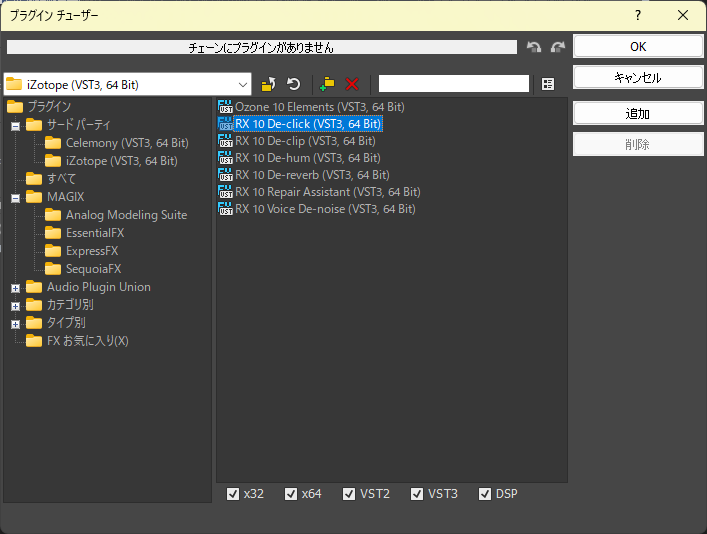The image size is (707, 534).
Task: Select Analog Modeling Suite label
Action: 127,215
